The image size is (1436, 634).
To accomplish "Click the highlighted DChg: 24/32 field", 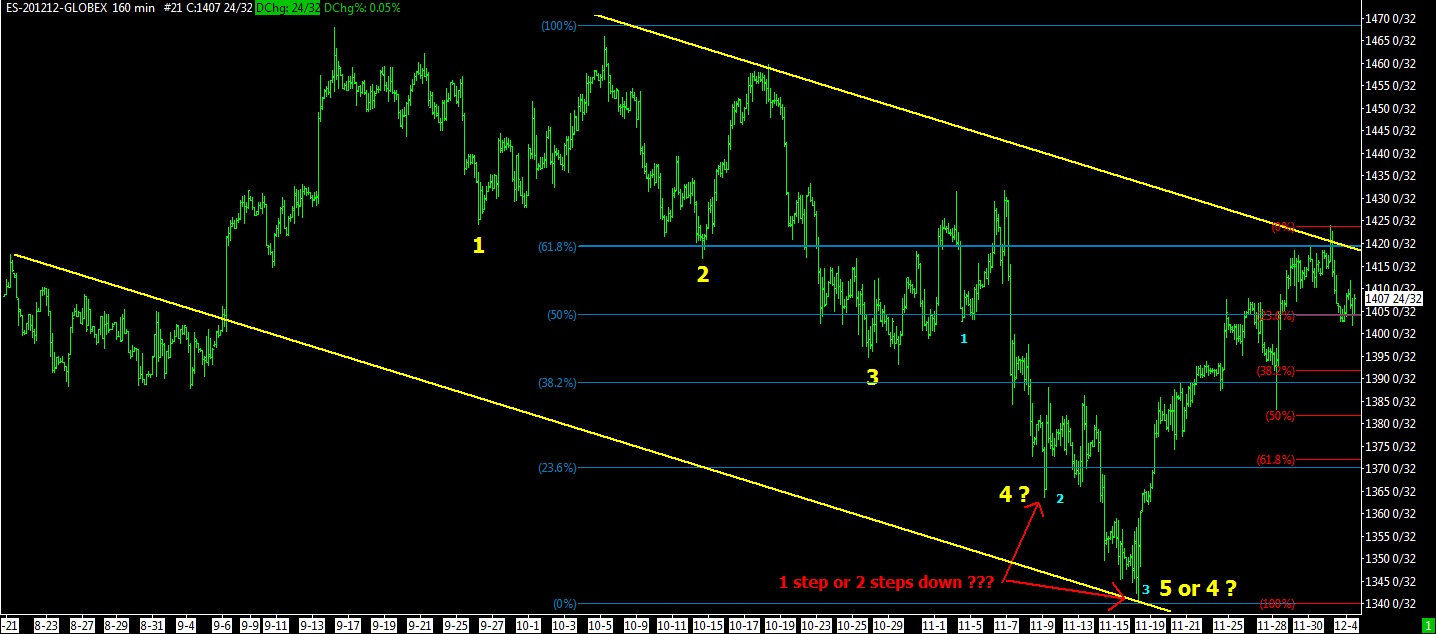I will (x=288, y=7).
